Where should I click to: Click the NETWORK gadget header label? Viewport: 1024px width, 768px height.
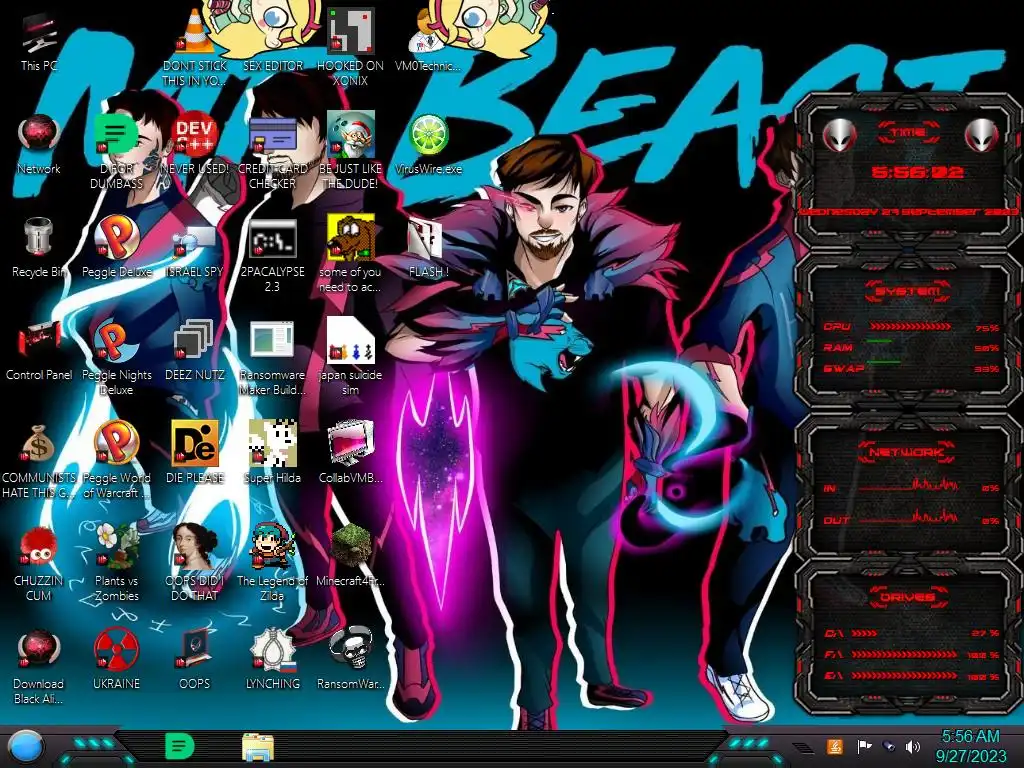908,452
